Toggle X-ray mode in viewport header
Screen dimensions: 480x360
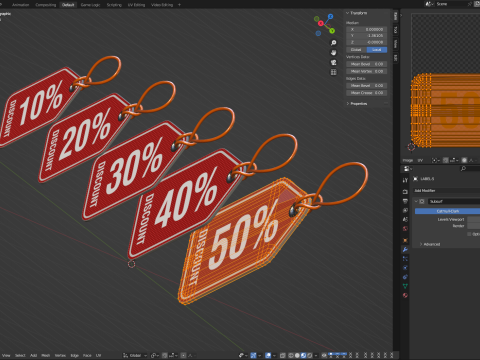283,355
